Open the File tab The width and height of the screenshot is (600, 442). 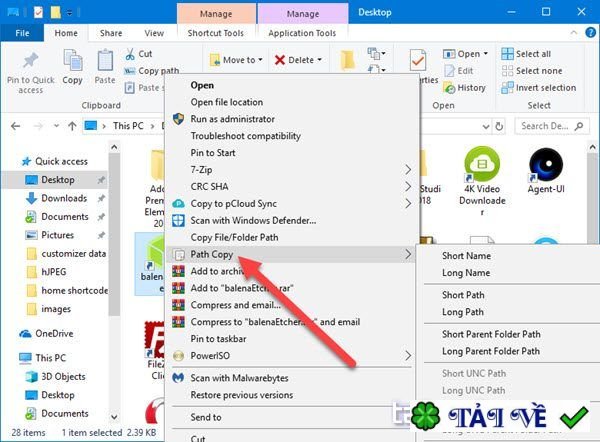[22, 33]
